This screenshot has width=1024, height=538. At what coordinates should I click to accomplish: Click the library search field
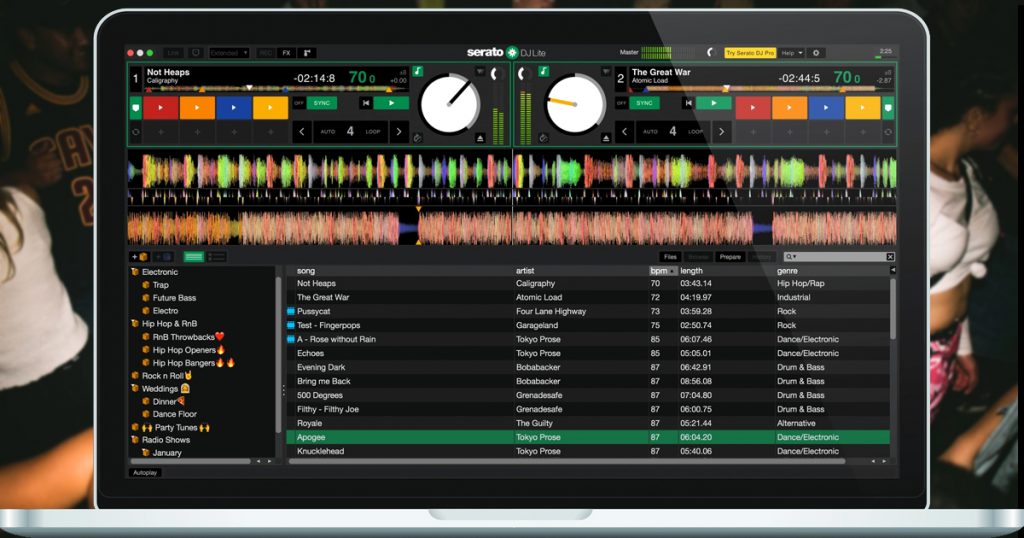840,257
